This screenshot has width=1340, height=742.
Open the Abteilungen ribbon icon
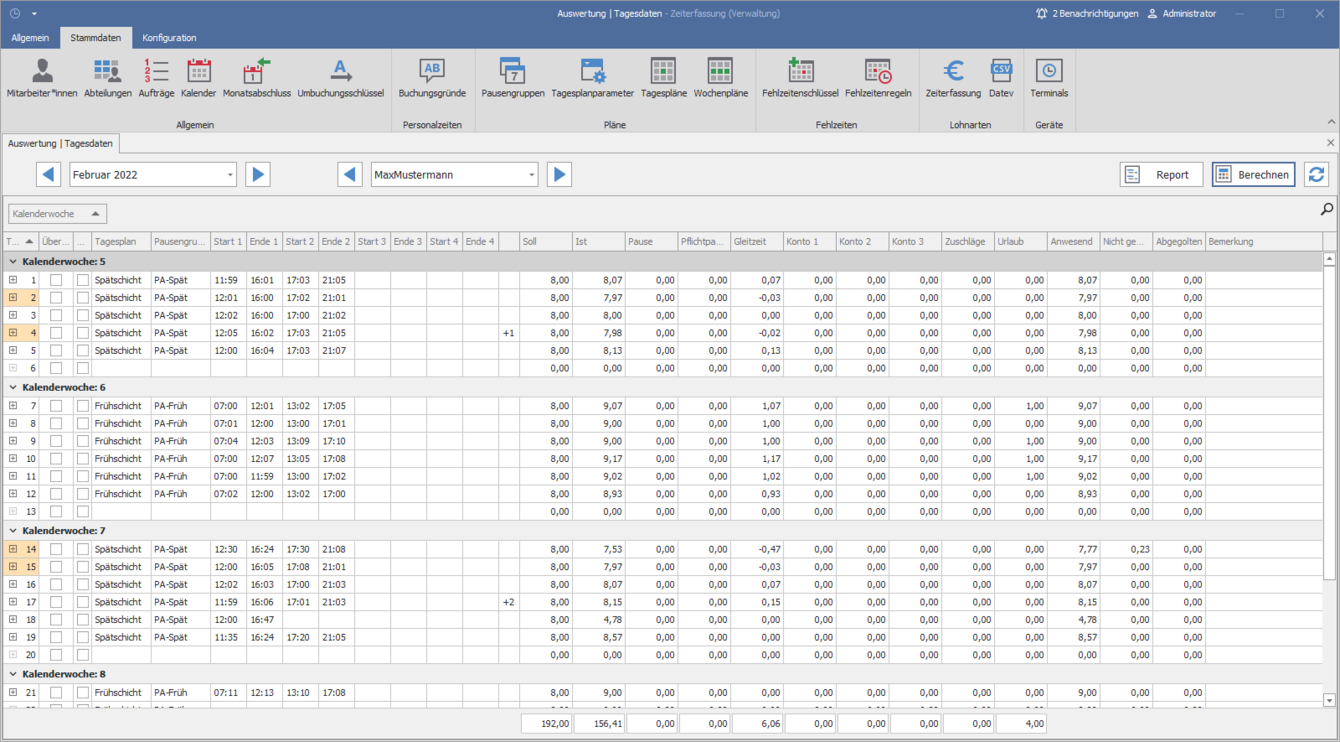(x=108, y=78)
